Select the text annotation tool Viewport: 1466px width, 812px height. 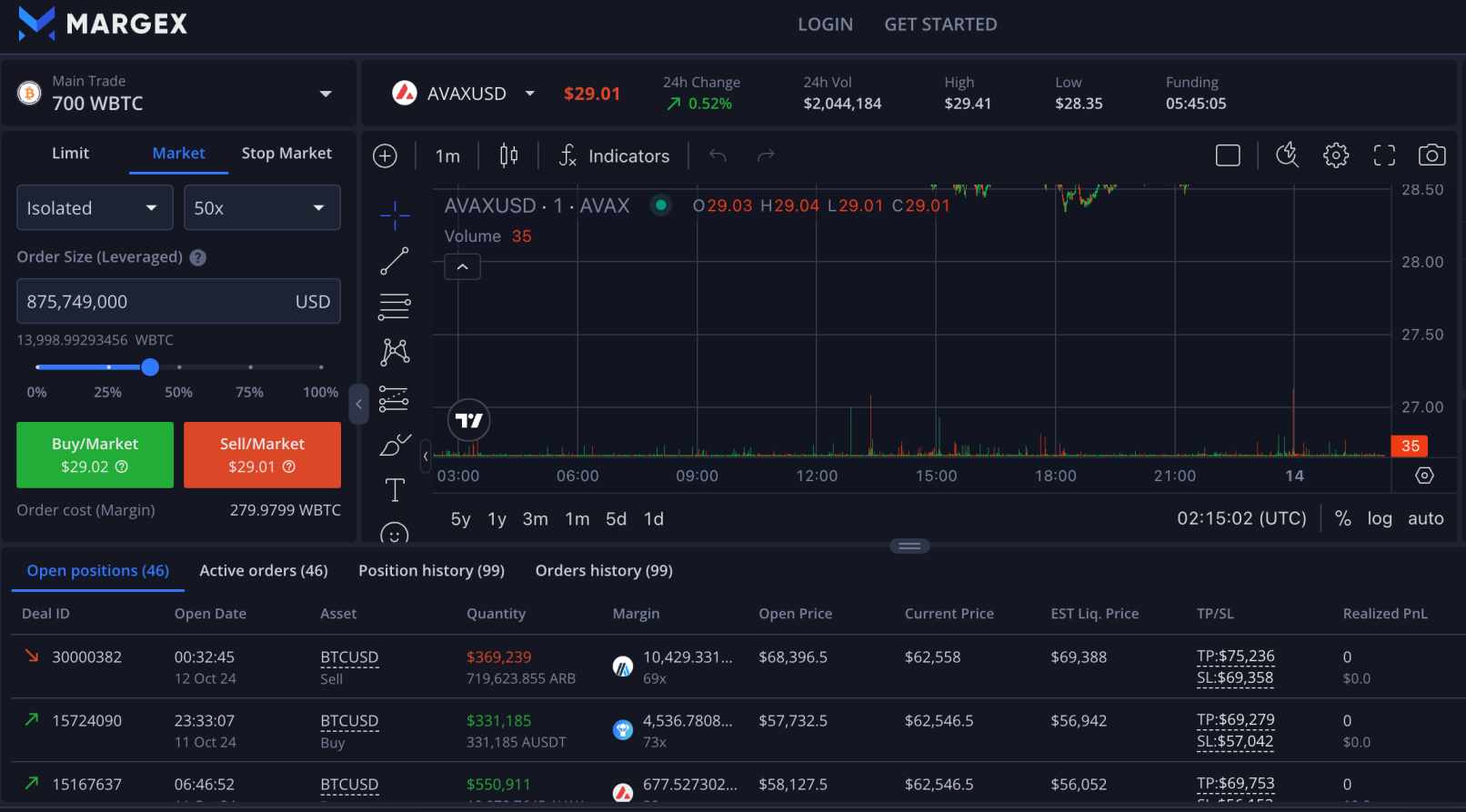coord(395,490)
